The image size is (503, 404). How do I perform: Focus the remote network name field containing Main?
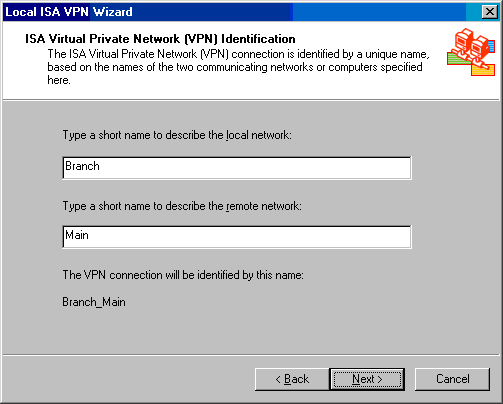tap(237, 237)
